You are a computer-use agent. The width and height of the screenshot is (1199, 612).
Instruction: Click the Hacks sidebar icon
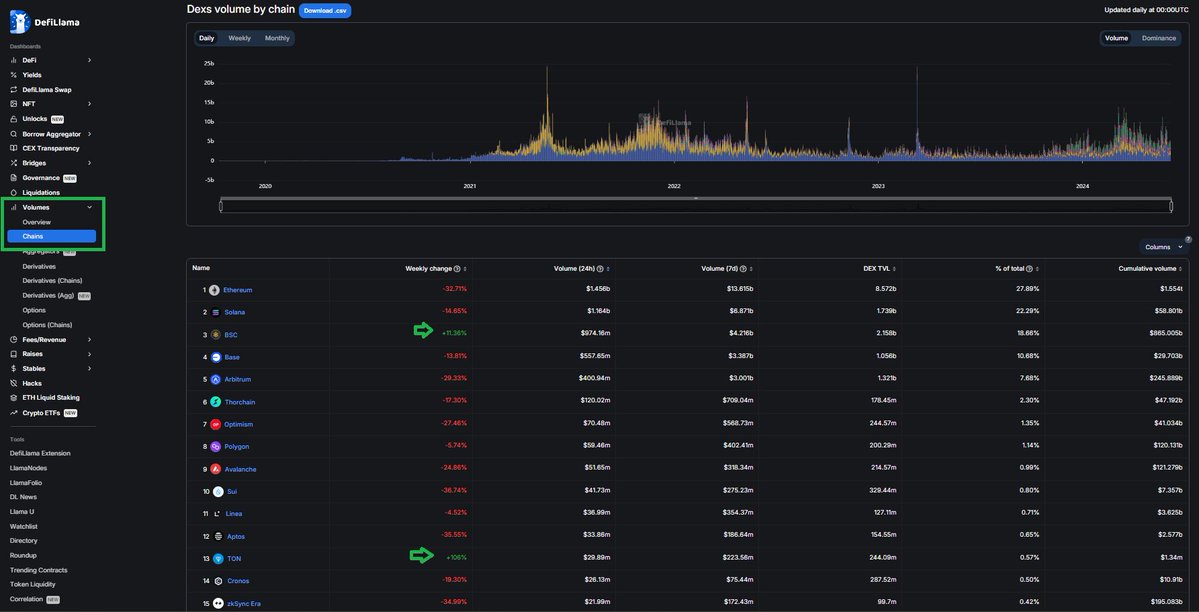point(14,383)
